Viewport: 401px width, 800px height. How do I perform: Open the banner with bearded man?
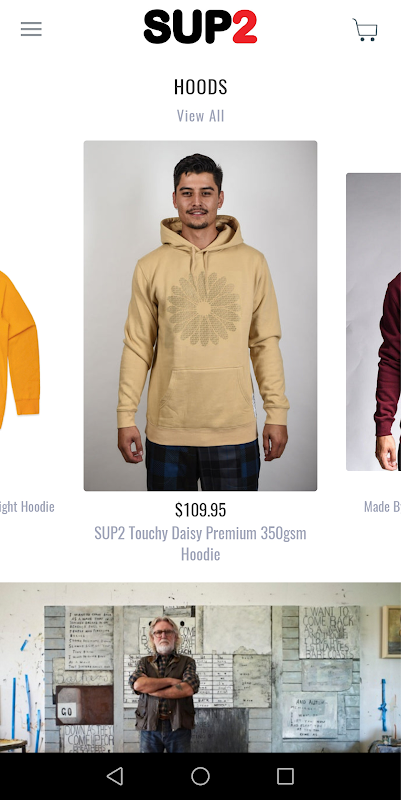pos(200,667)
